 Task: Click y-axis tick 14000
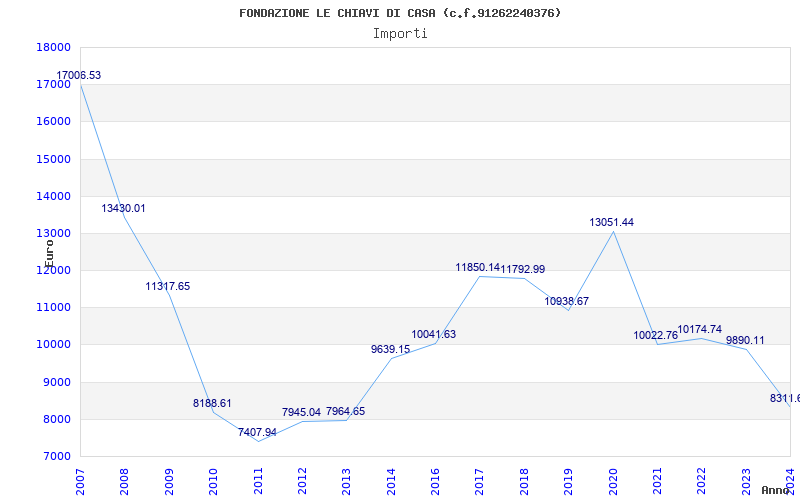click(53, 196)
